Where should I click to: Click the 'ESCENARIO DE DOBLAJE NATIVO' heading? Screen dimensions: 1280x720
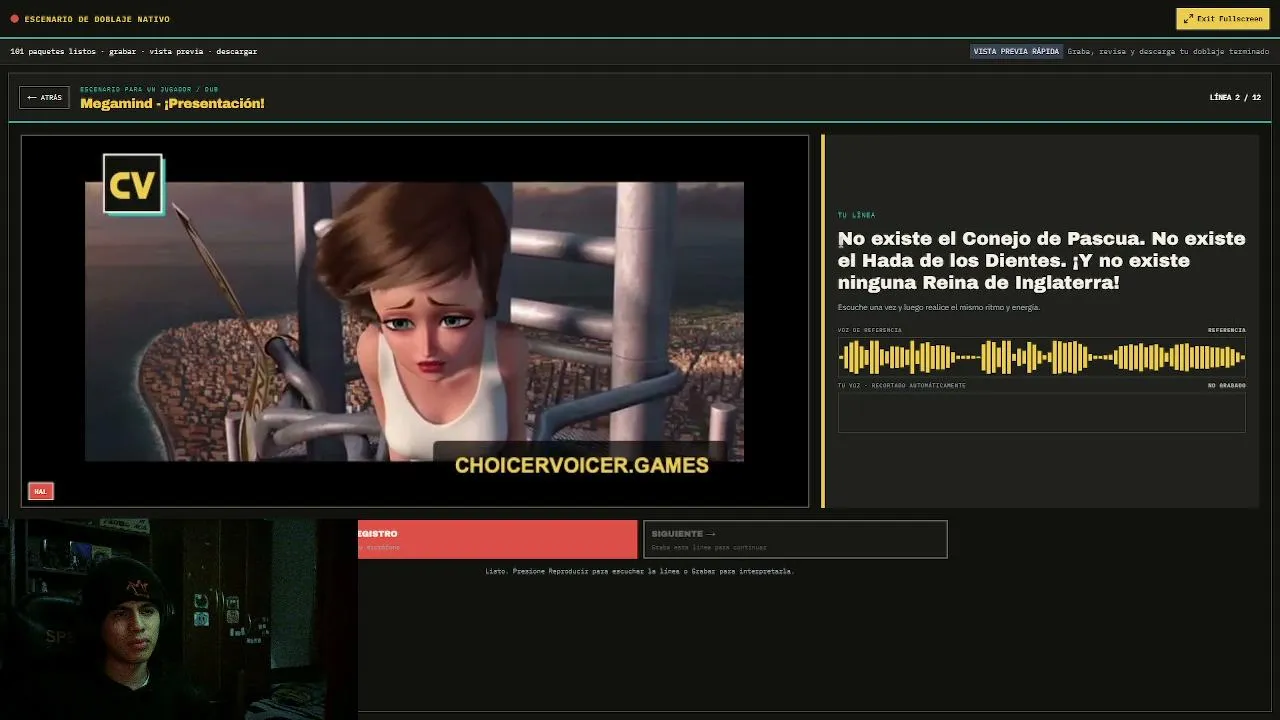97,19
